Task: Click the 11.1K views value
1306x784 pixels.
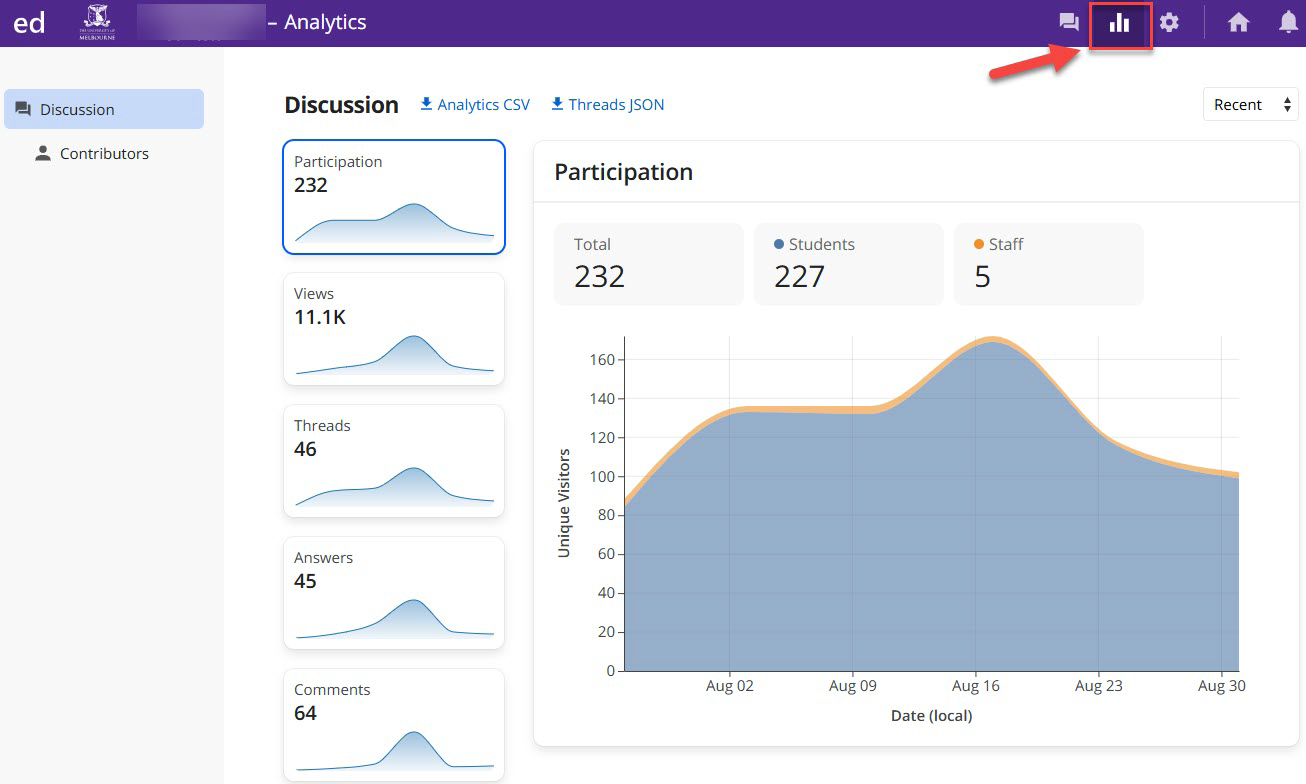Action: click(x=320, y=317)
